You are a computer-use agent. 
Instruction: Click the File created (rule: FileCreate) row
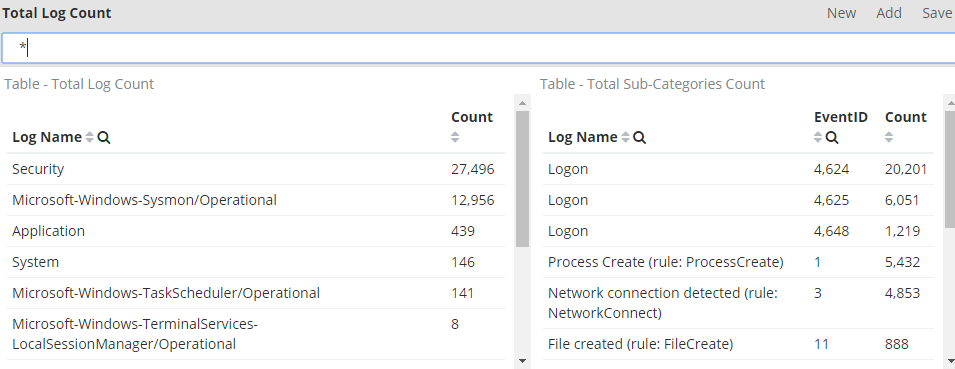pyautogui.click(x=738, y=345)
